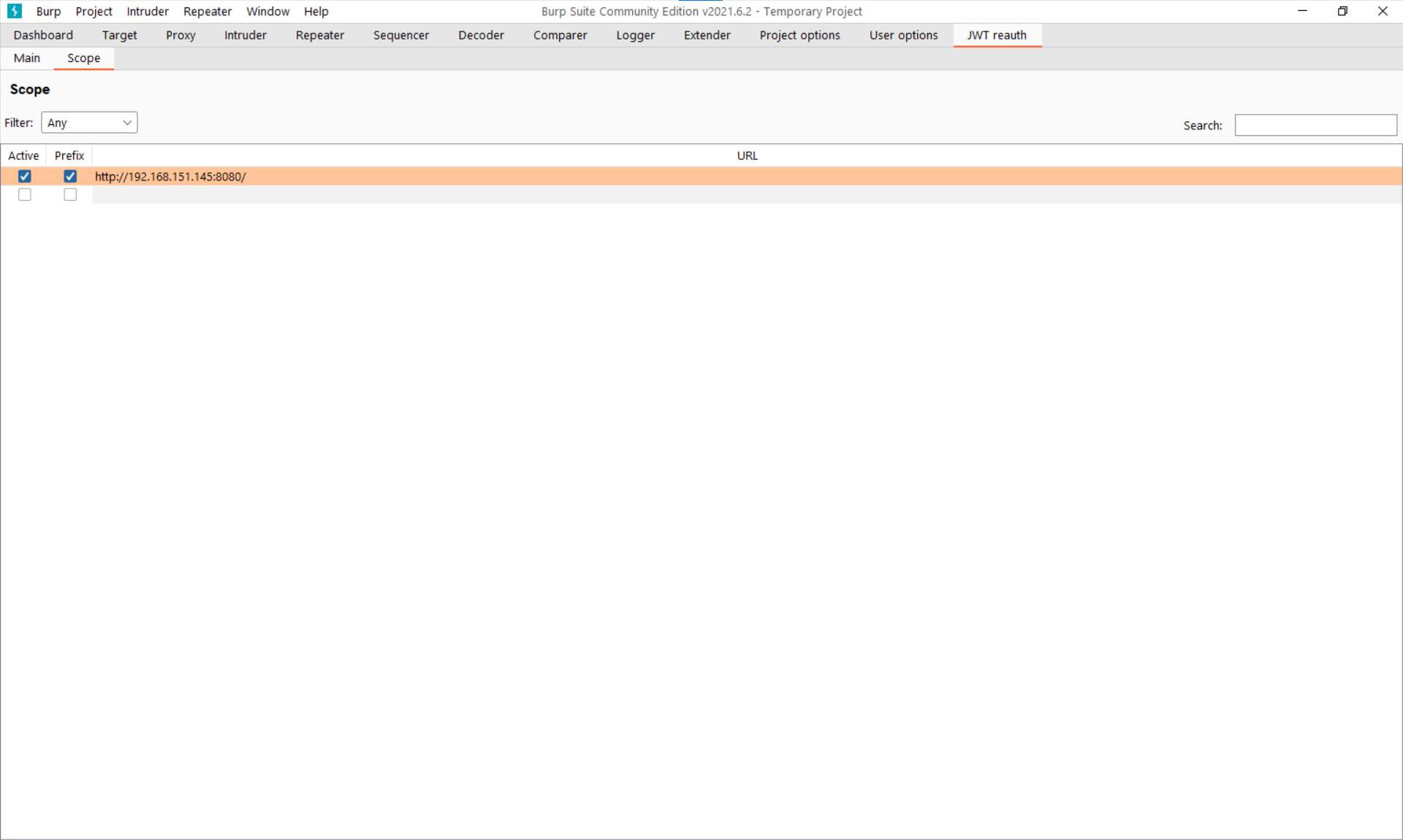This screenshot has width=1403, height=840.
Task: Click the Logger tool icon
Action: (634, 35)
